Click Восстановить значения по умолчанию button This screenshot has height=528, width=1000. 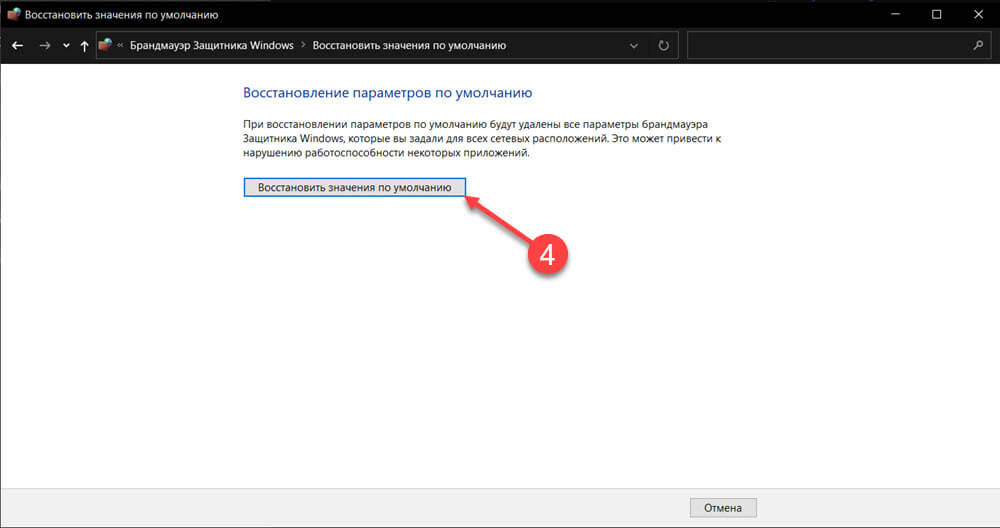tap(355, 187)
